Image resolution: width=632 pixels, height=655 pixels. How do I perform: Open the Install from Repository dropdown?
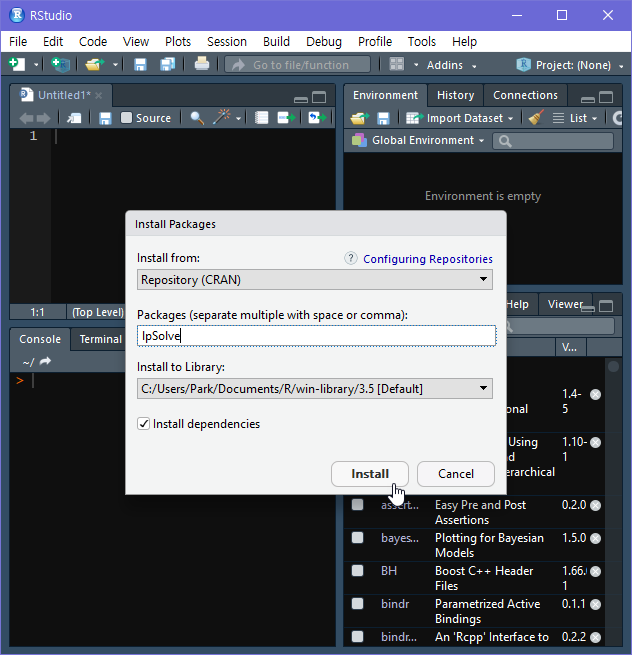(x=315, y=279)
